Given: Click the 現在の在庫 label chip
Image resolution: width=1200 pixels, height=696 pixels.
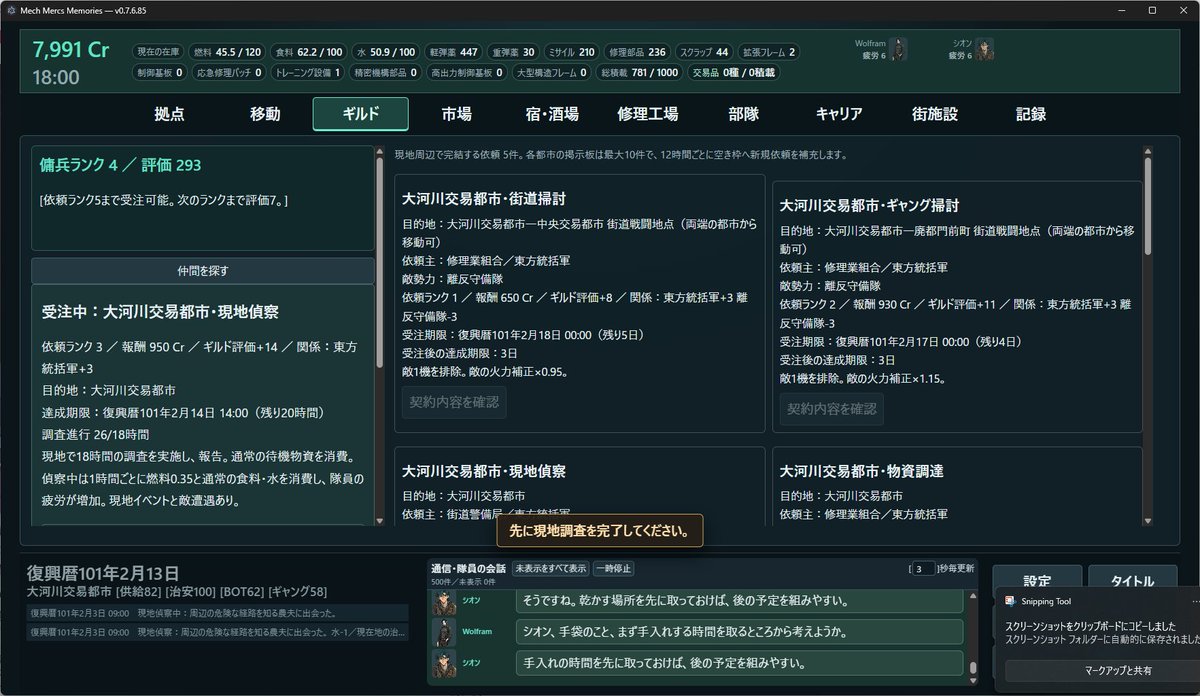Looking at the screenshot, I should [x=159, y=52].
